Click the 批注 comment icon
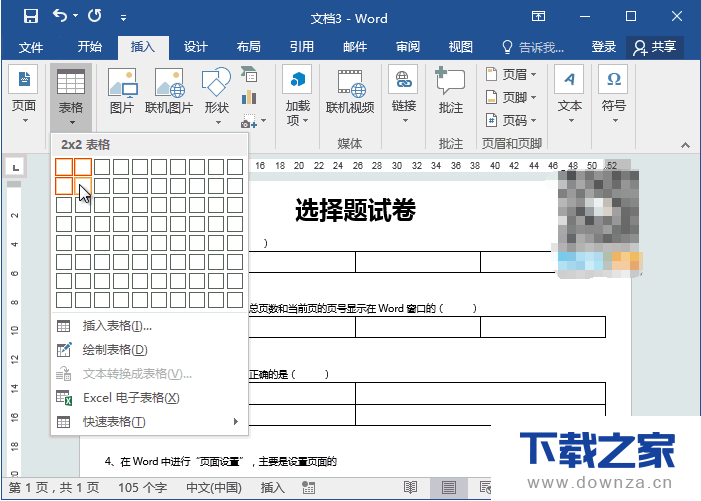This screenshot has width=701, height=501. point(451,90)
